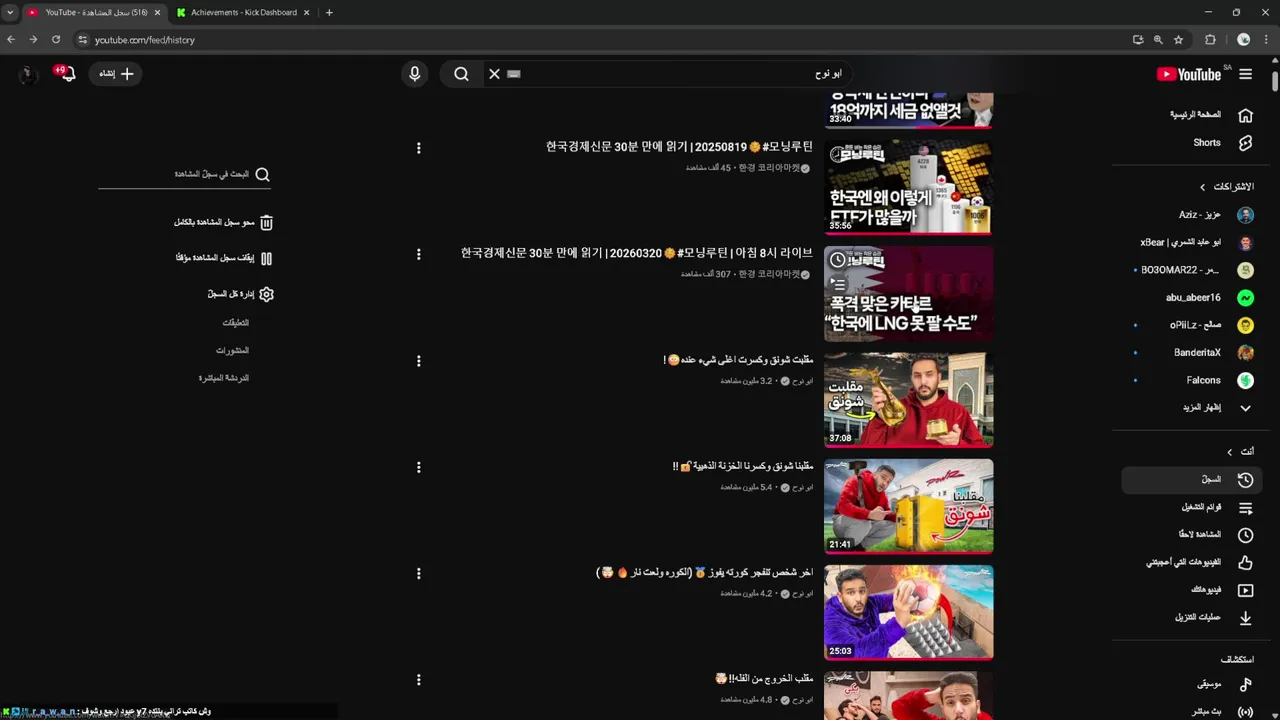Select المنشورات posts history type

pos(233,351)
